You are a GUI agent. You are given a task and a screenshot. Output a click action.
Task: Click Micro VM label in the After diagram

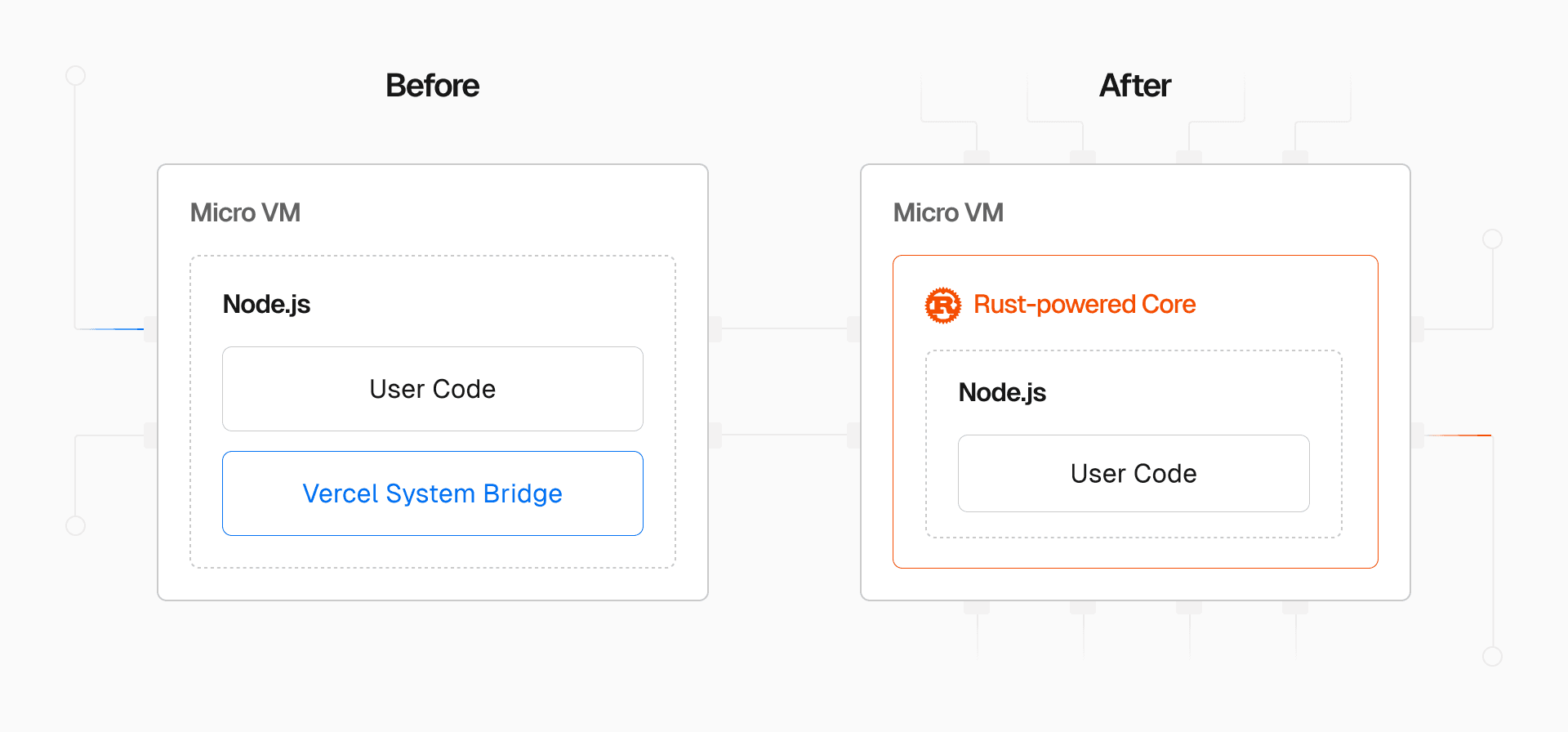click(948, 213)
